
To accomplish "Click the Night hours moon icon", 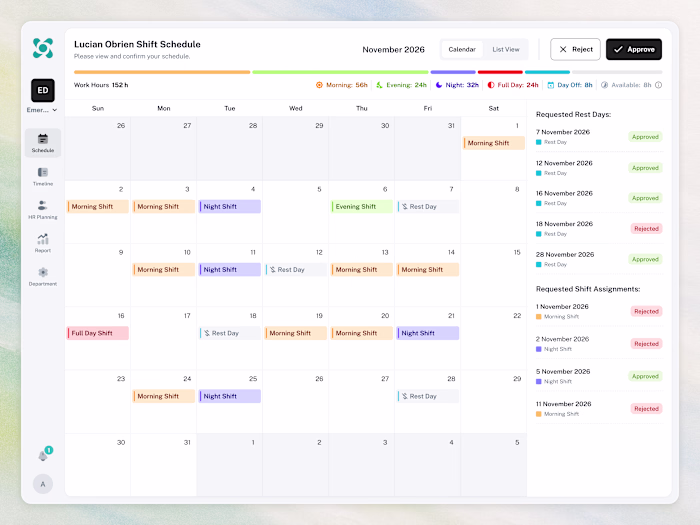I will point(439,85).
